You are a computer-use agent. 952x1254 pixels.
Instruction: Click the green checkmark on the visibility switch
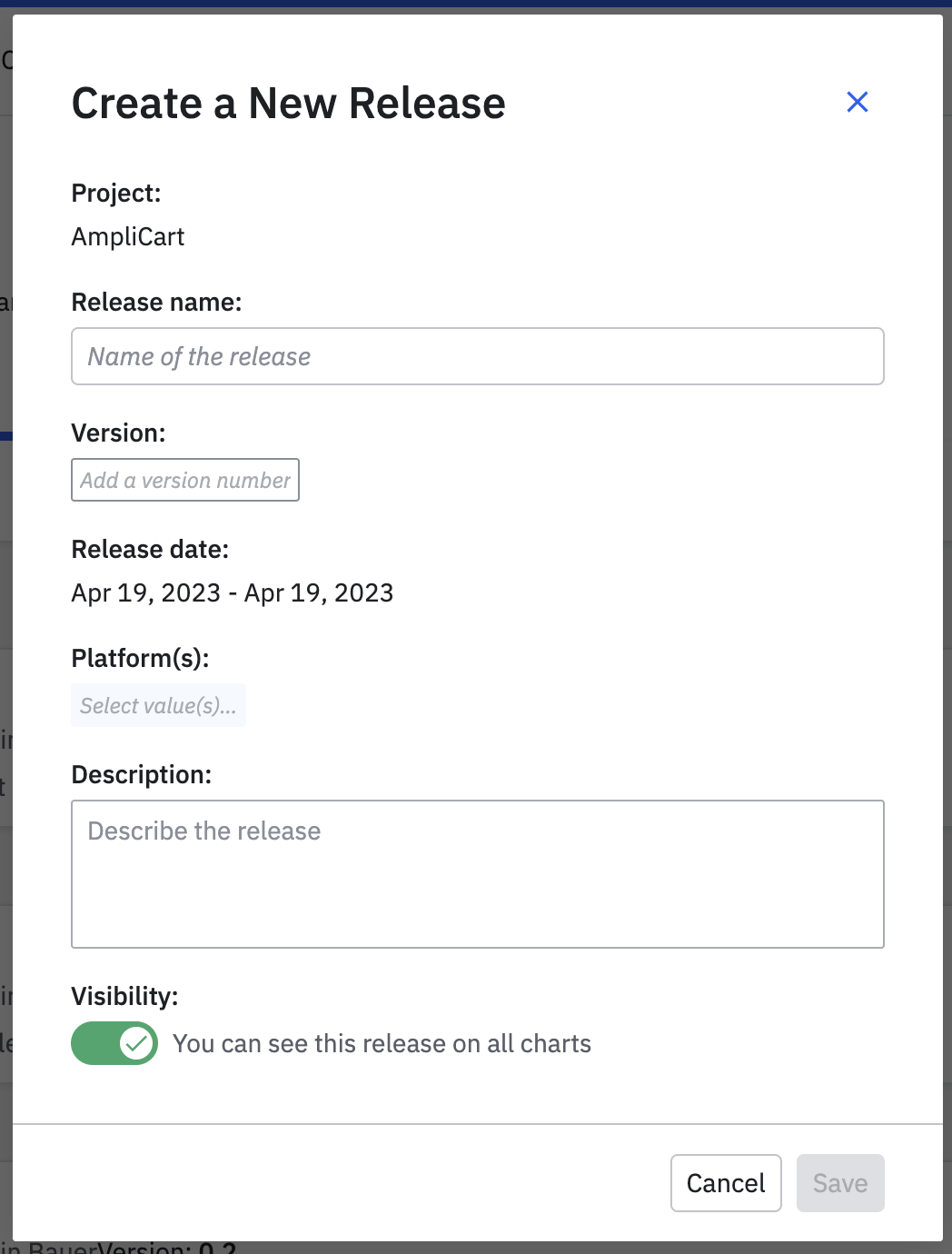coord(136,1043)
